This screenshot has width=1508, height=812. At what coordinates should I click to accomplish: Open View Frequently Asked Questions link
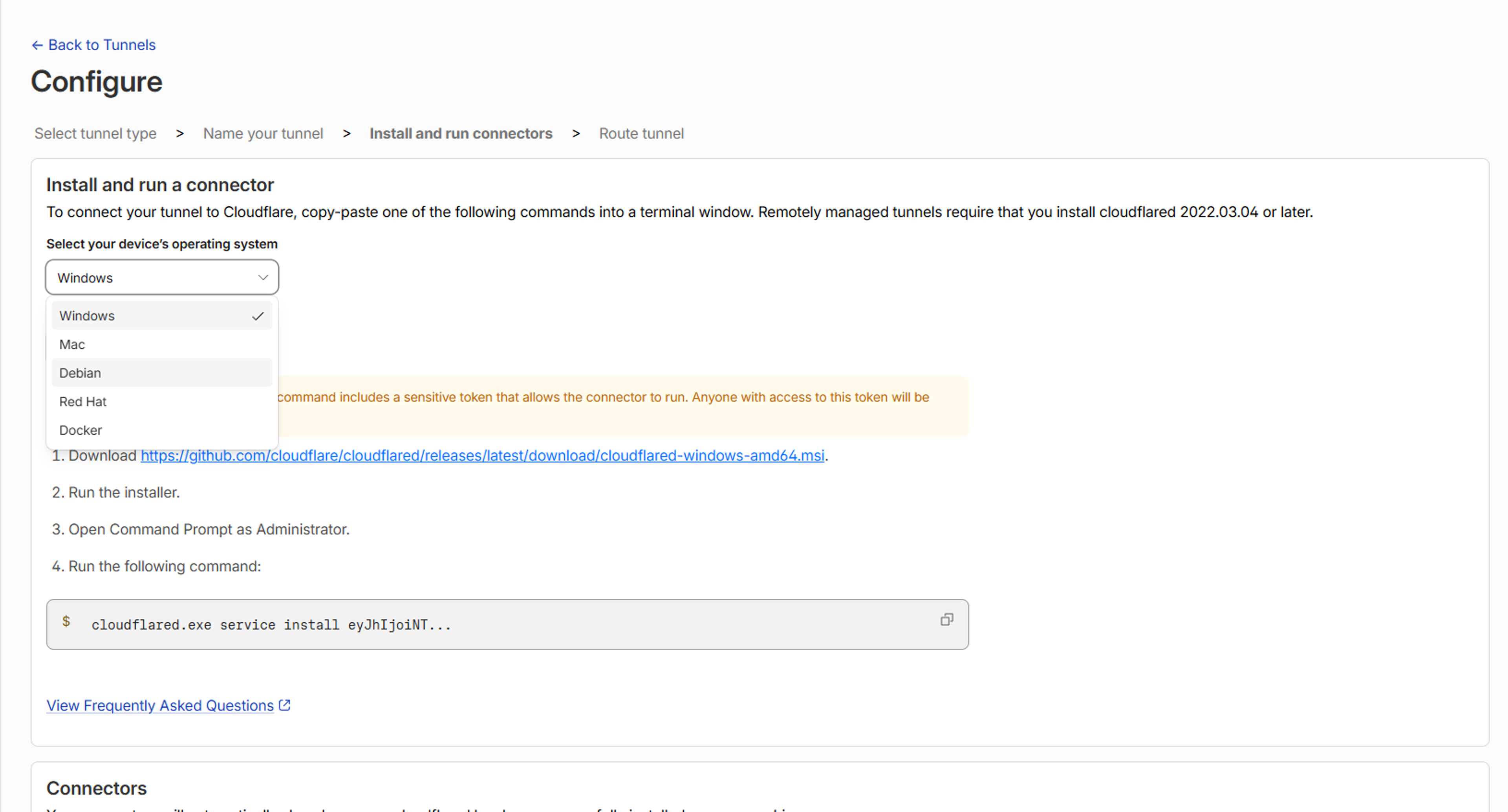(160, 706)
